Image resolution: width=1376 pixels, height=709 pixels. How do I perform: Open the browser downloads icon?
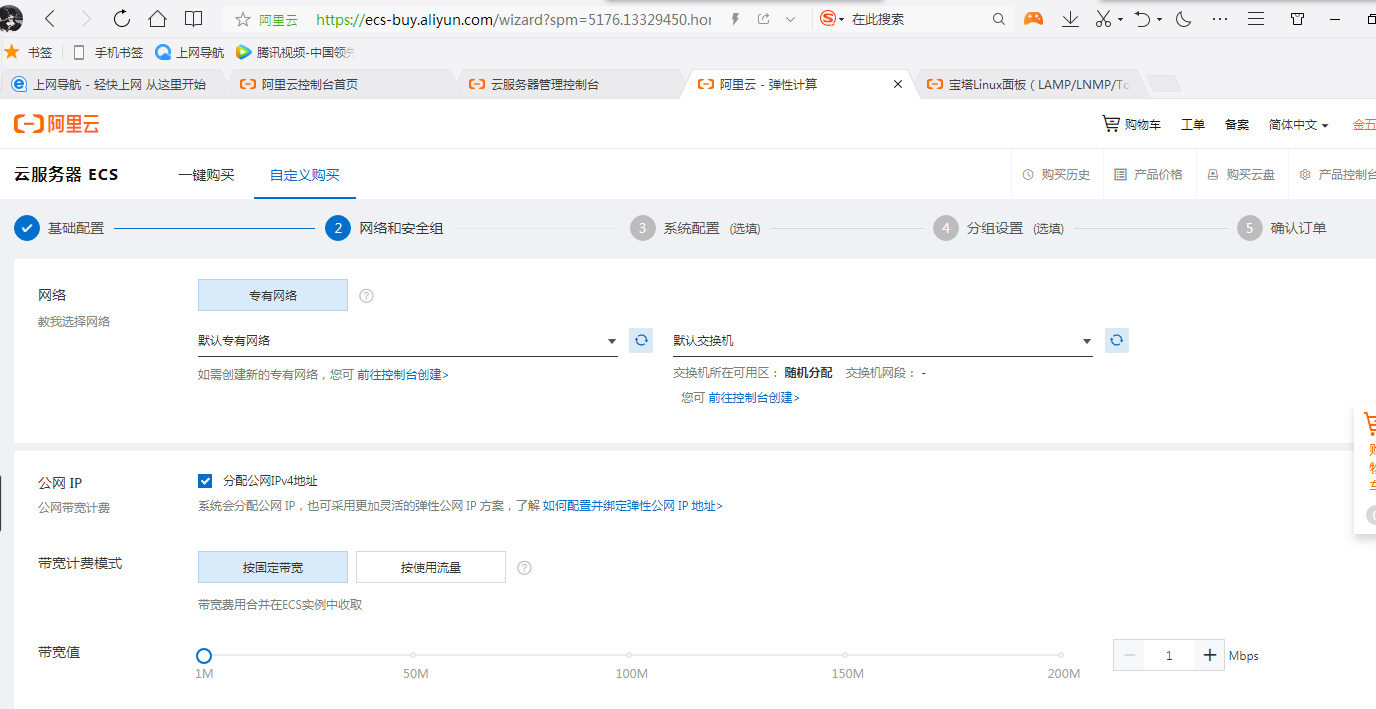[1070, 19]
